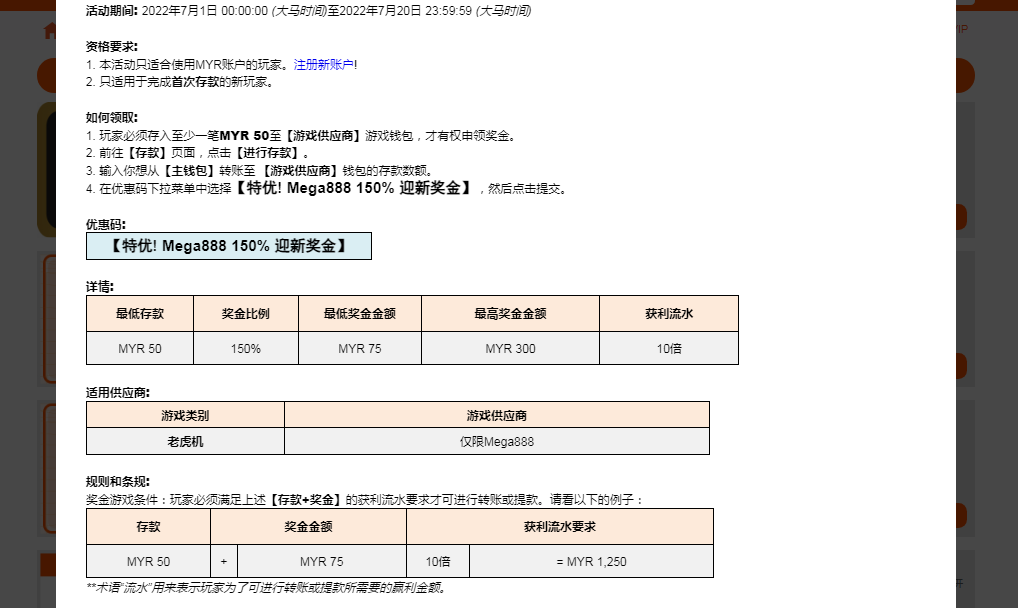Select the 游戏供应商 header cell
Viewport: 1024px width, 608px height.
point(497,415)
